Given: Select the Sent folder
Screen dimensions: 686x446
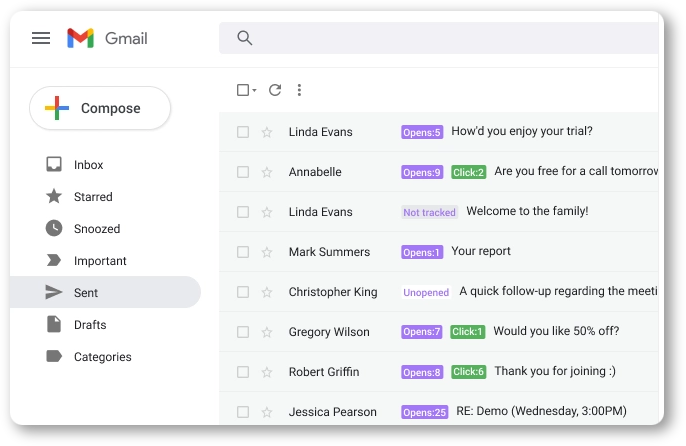Looking at the screenshot, I should click(105, 292).
